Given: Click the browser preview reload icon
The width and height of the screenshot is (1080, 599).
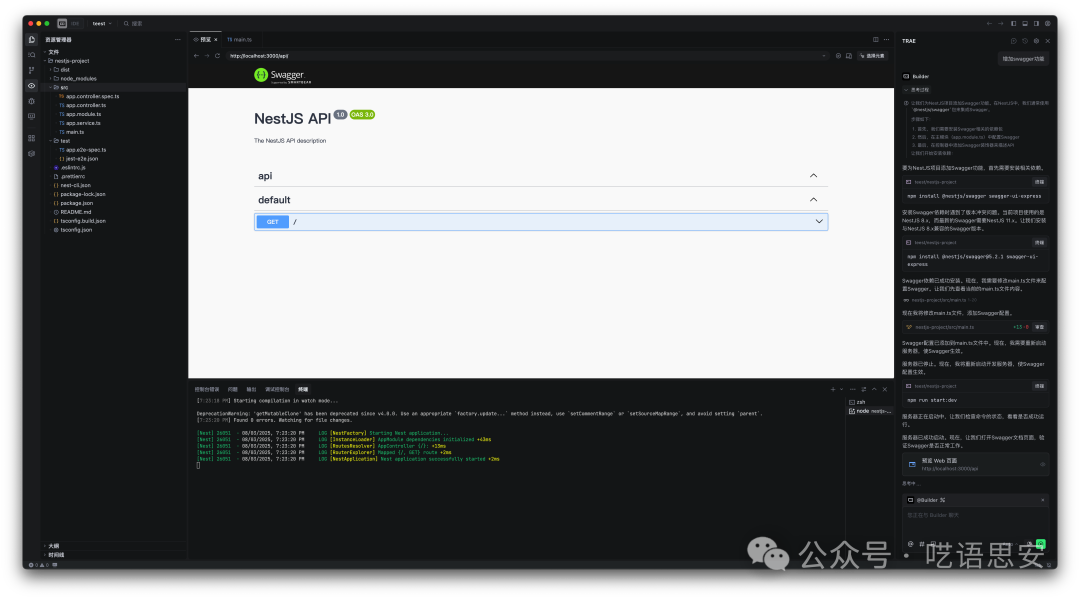Looking at the screenshot, I should tap(217, 56).
